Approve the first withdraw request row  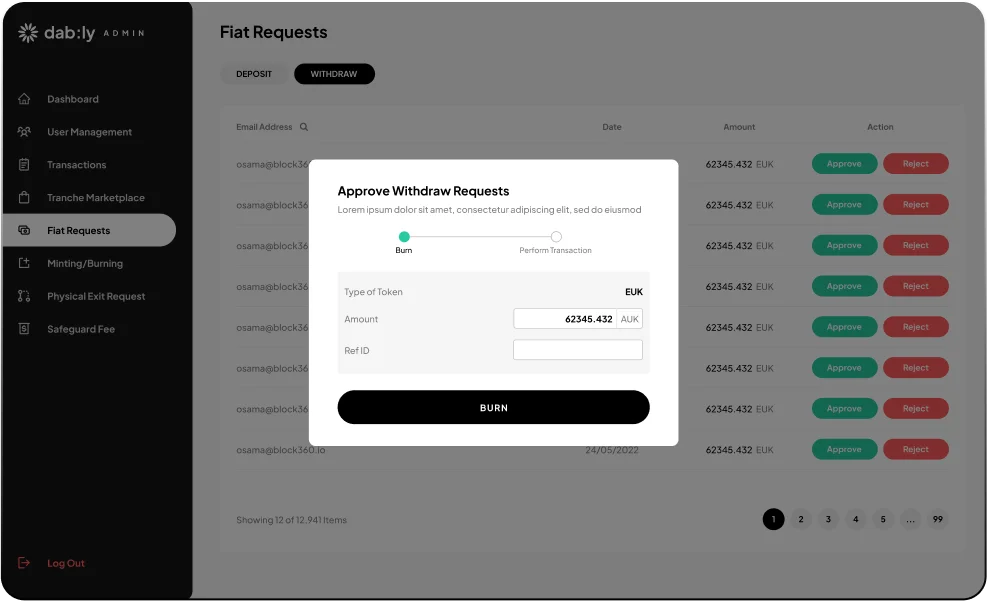coord(844,164)
